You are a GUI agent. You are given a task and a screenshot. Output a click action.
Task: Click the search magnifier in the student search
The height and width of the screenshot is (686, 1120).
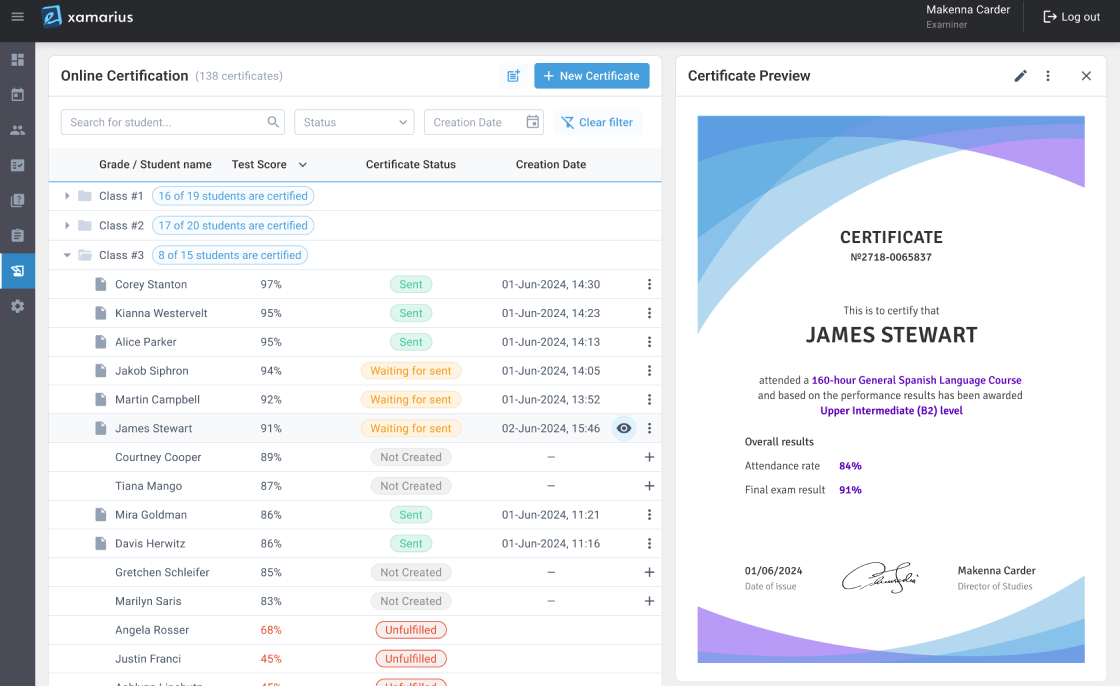tap(273, 121)
